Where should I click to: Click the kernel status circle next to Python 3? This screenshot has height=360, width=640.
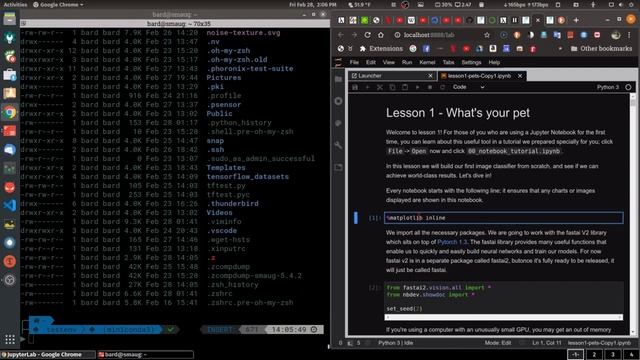(x=628, y=87)
